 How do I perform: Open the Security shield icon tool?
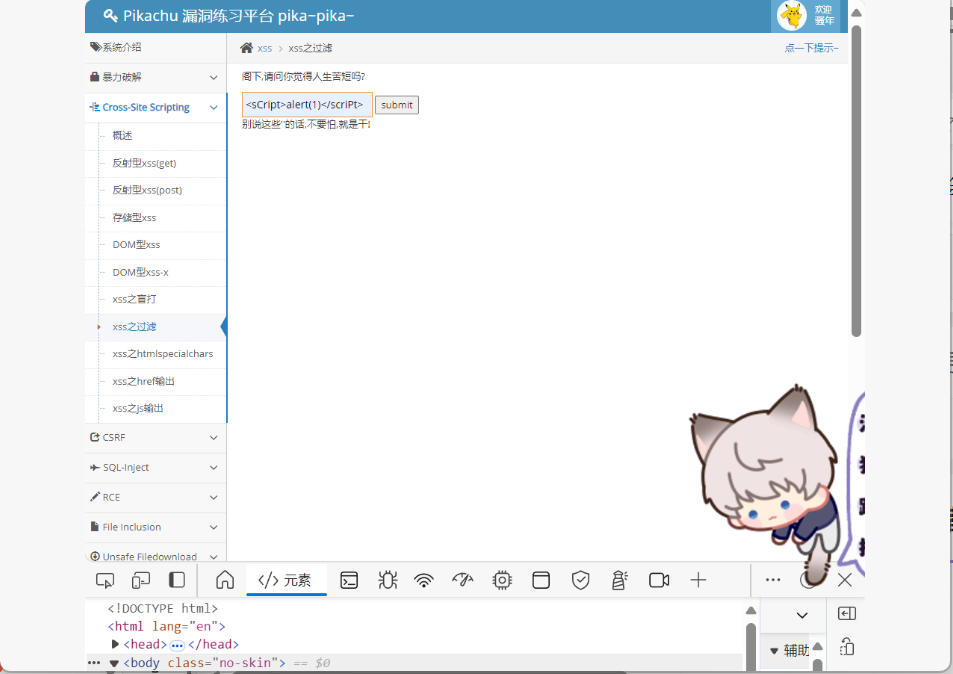580,580
